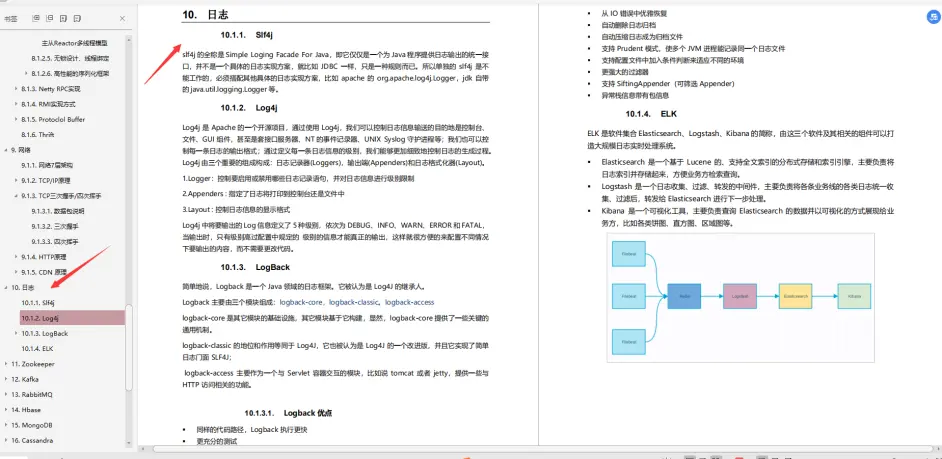Select bookmark 9.1.3.3 四次挥手
The height and width of the screenshot is (459, 942).
[x=55, y=242]
